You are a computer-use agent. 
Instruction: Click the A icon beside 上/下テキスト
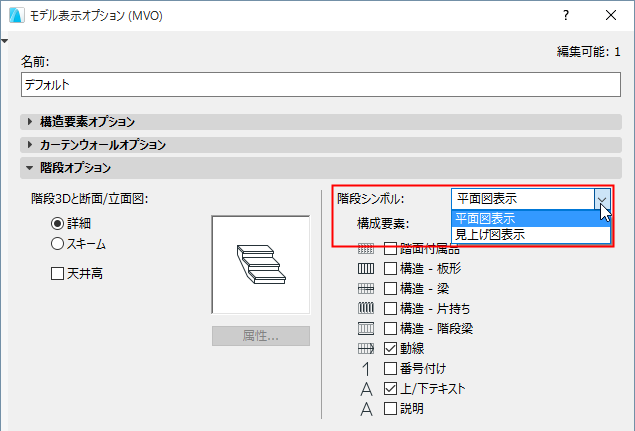pyautogui.click(x=366, y=389)
